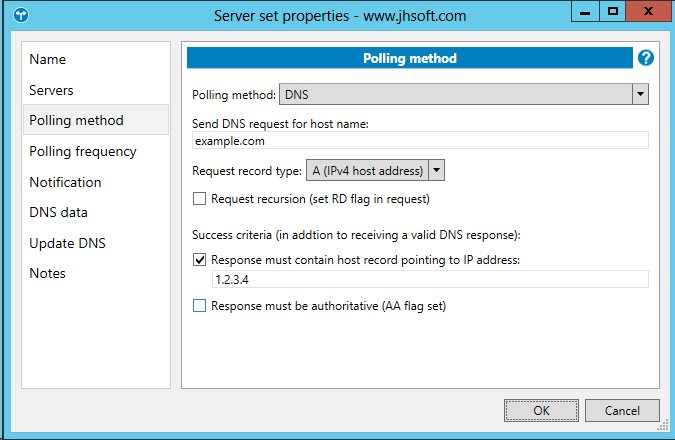
Task: Open the DNS data section
Action: (58, 212)
